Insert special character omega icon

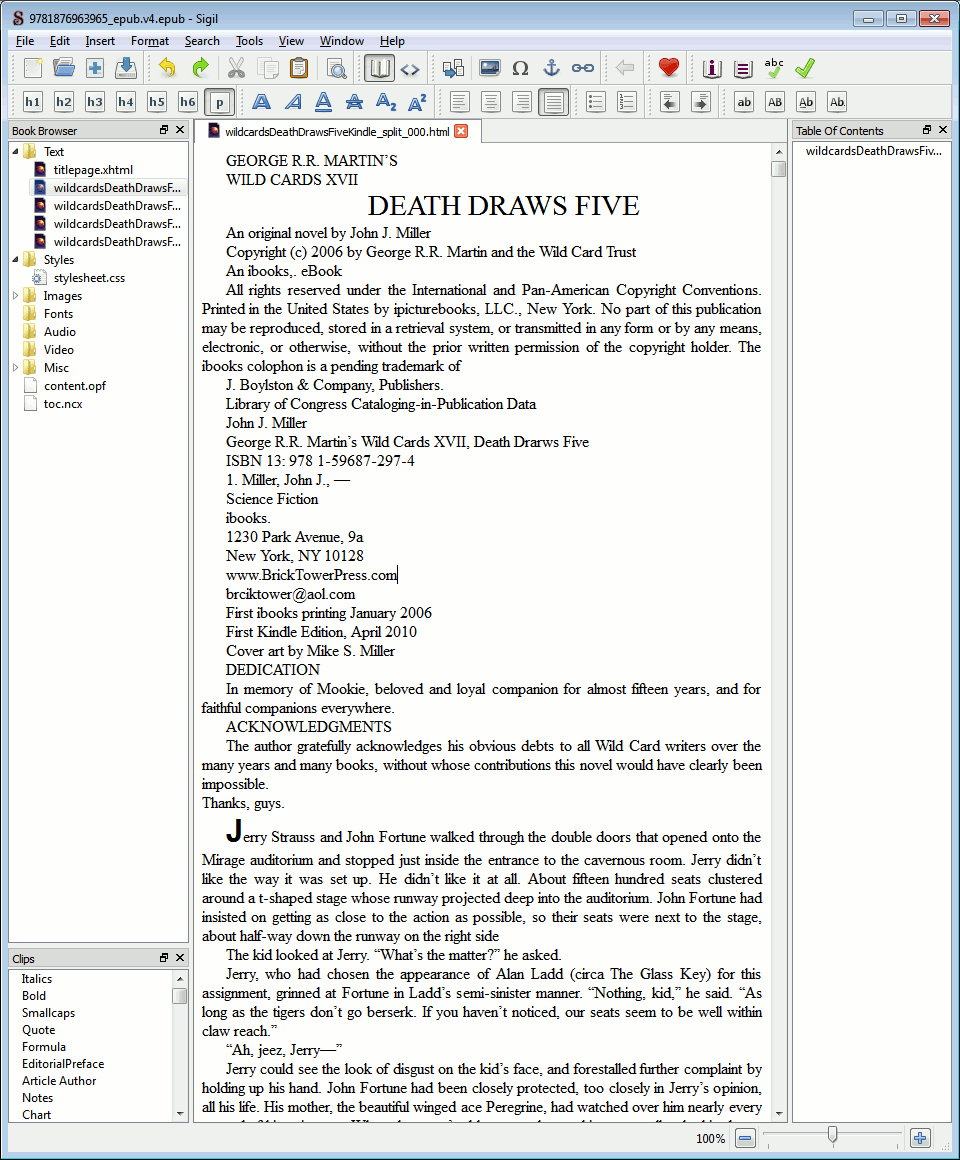pos(520,68)
